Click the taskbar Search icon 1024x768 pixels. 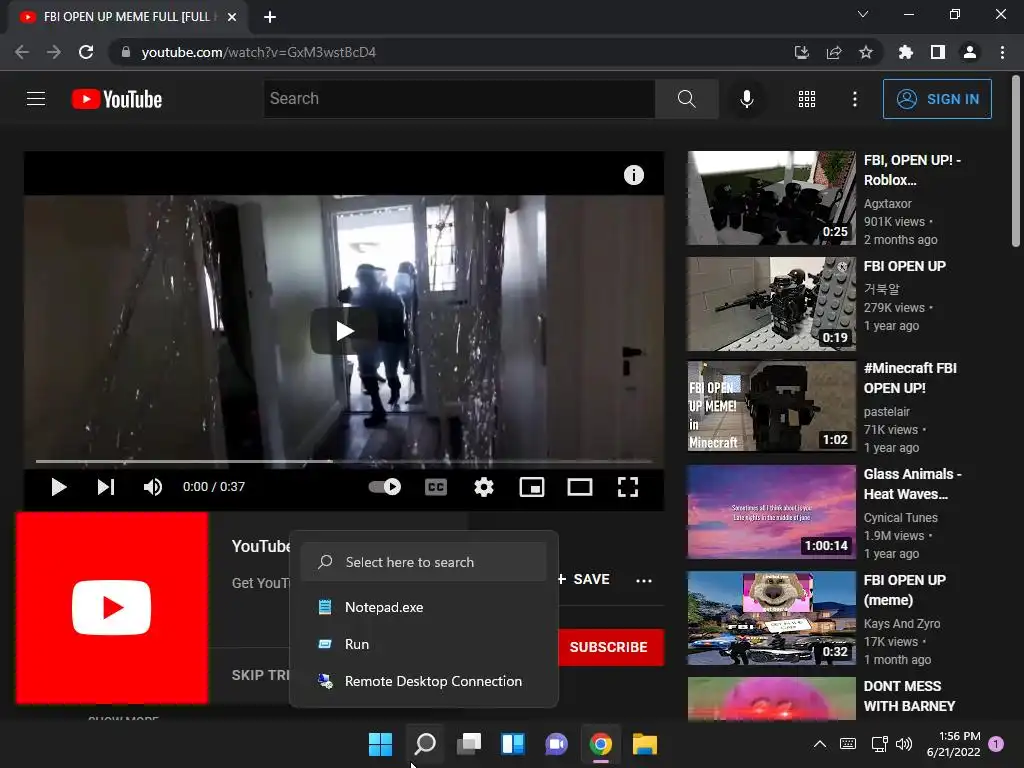(x=424, y=744)
